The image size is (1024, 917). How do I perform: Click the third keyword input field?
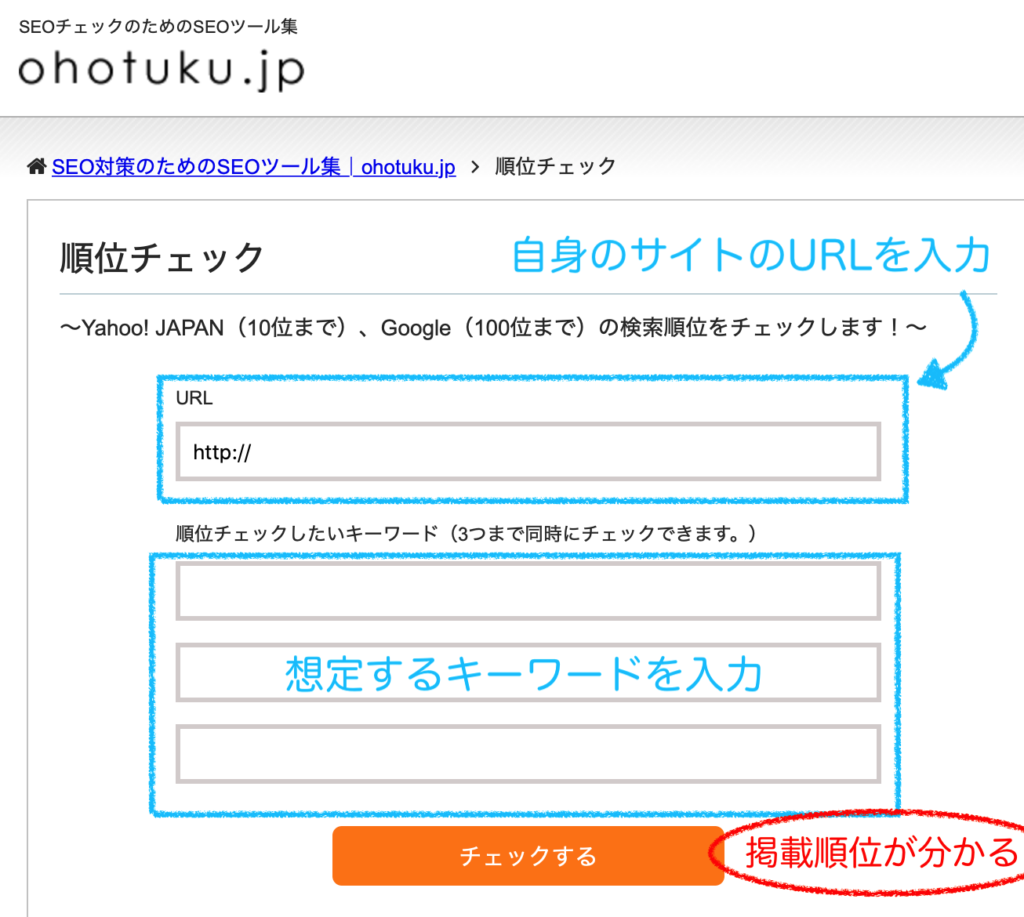[528, 753]
